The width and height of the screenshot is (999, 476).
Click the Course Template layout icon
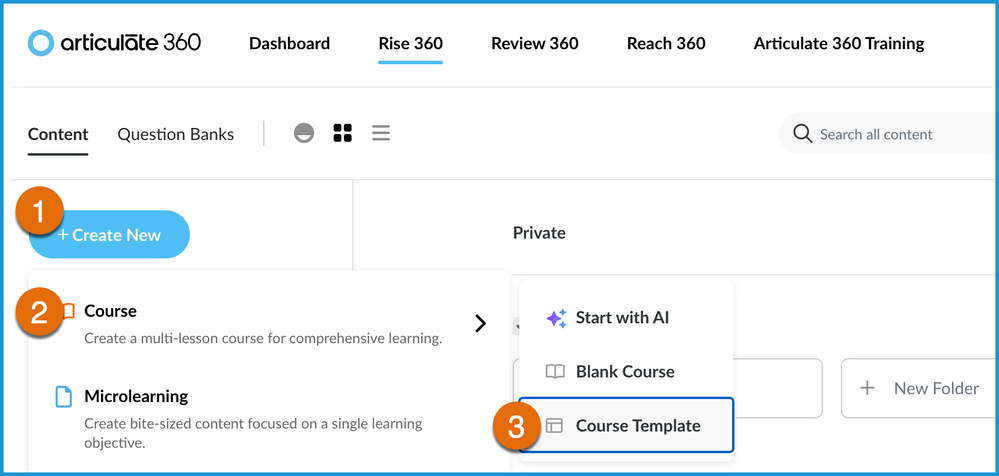[x=555, y=426]
